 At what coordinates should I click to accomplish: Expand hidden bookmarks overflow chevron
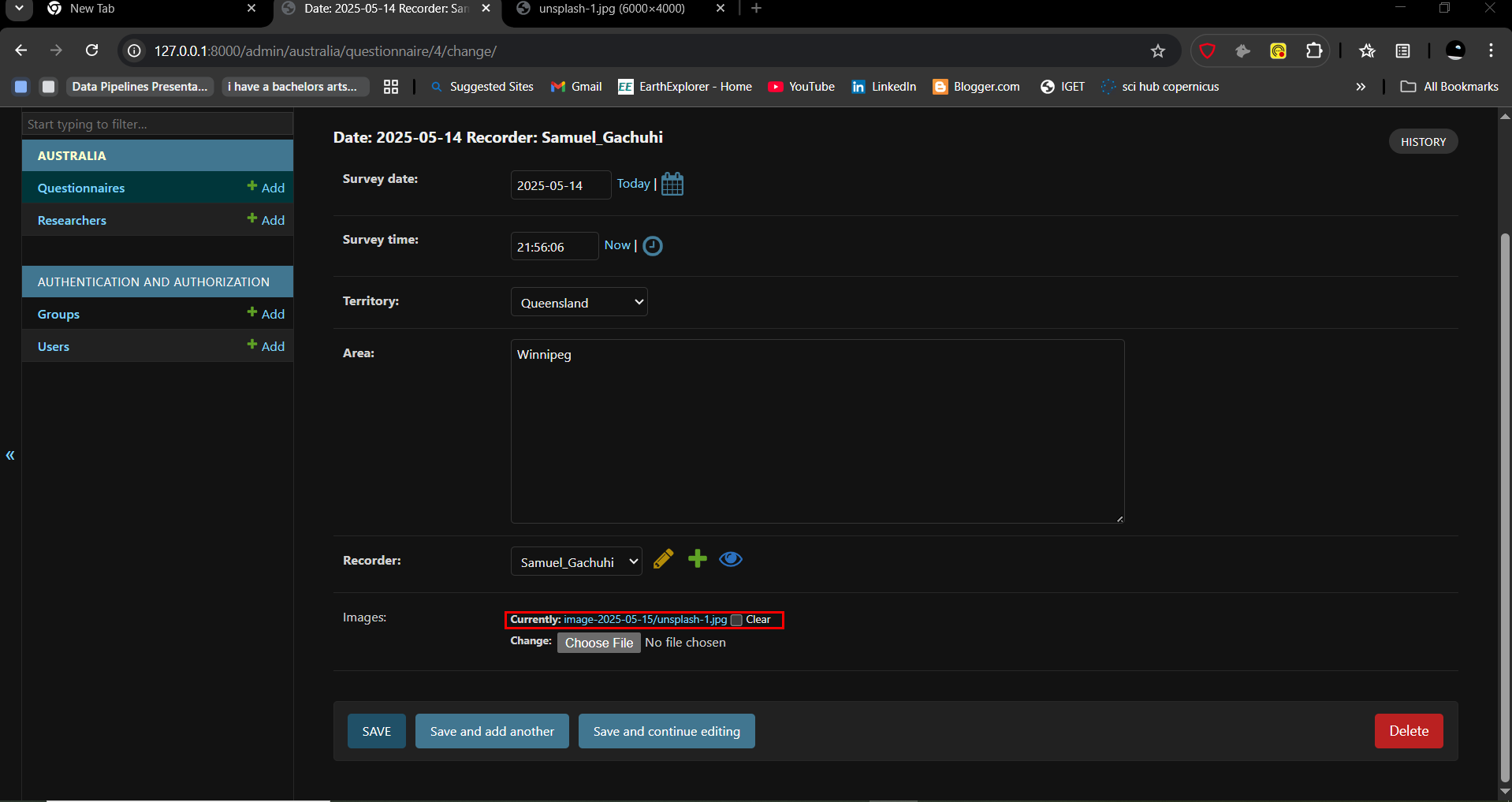point(1360,87)
